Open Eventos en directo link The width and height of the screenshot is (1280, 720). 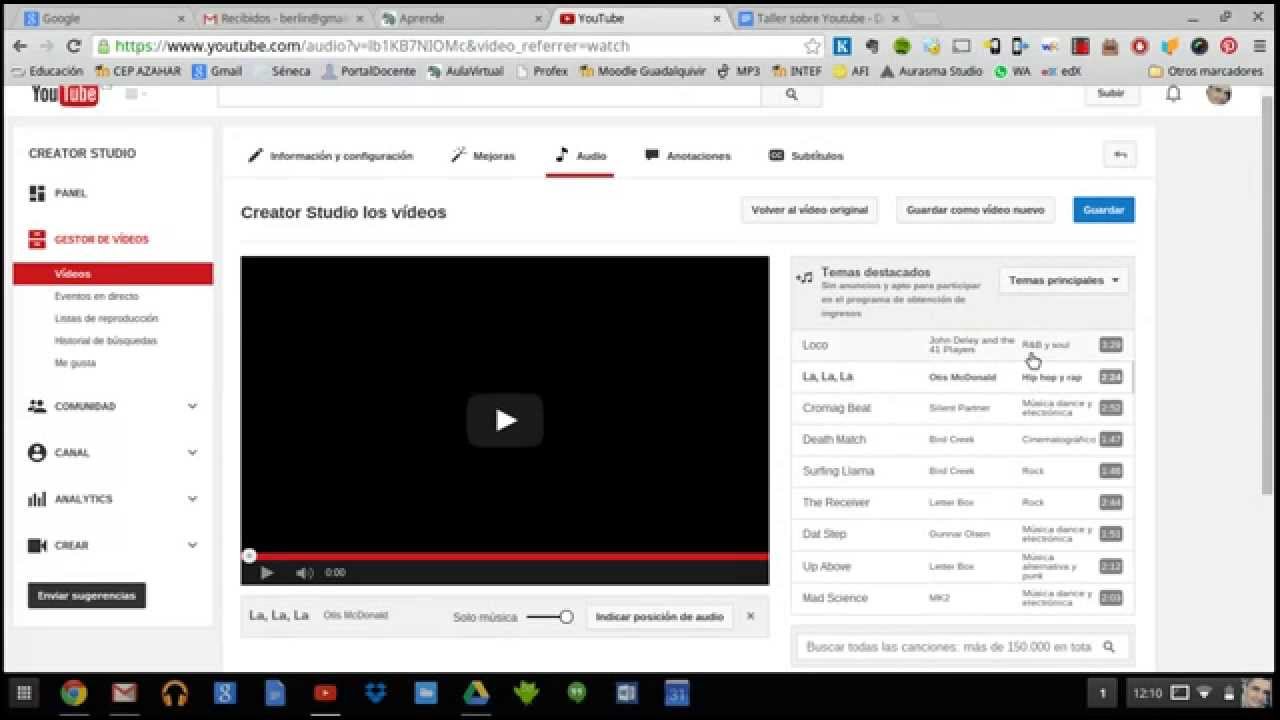pos(96,296)
